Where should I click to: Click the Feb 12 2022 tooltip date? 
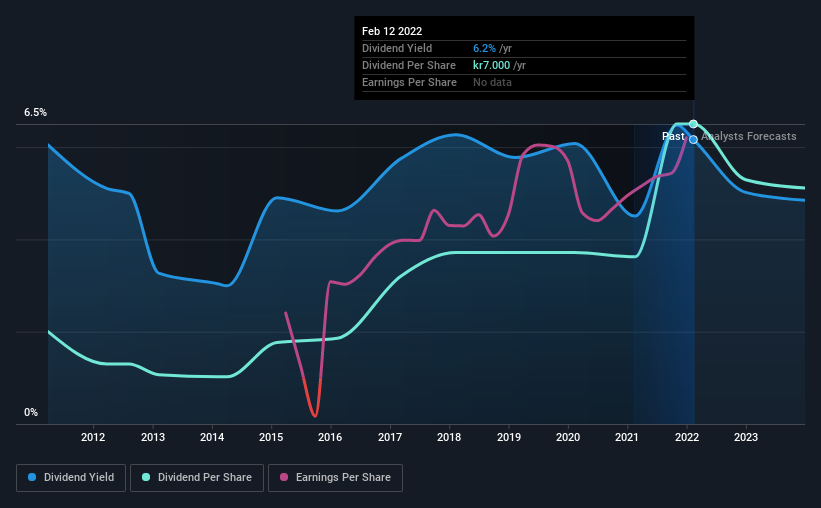pos(392,31)
